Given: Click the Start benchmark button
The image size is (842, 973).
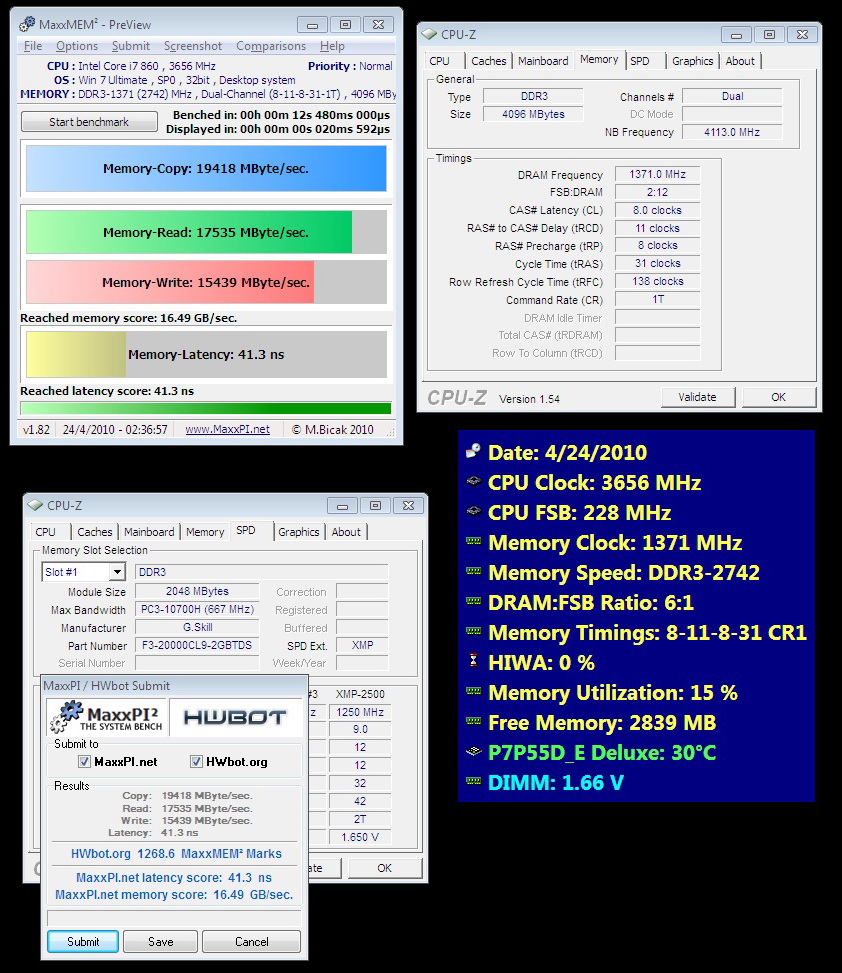Looking at the screenshot, I should click(x=89, y=122).
